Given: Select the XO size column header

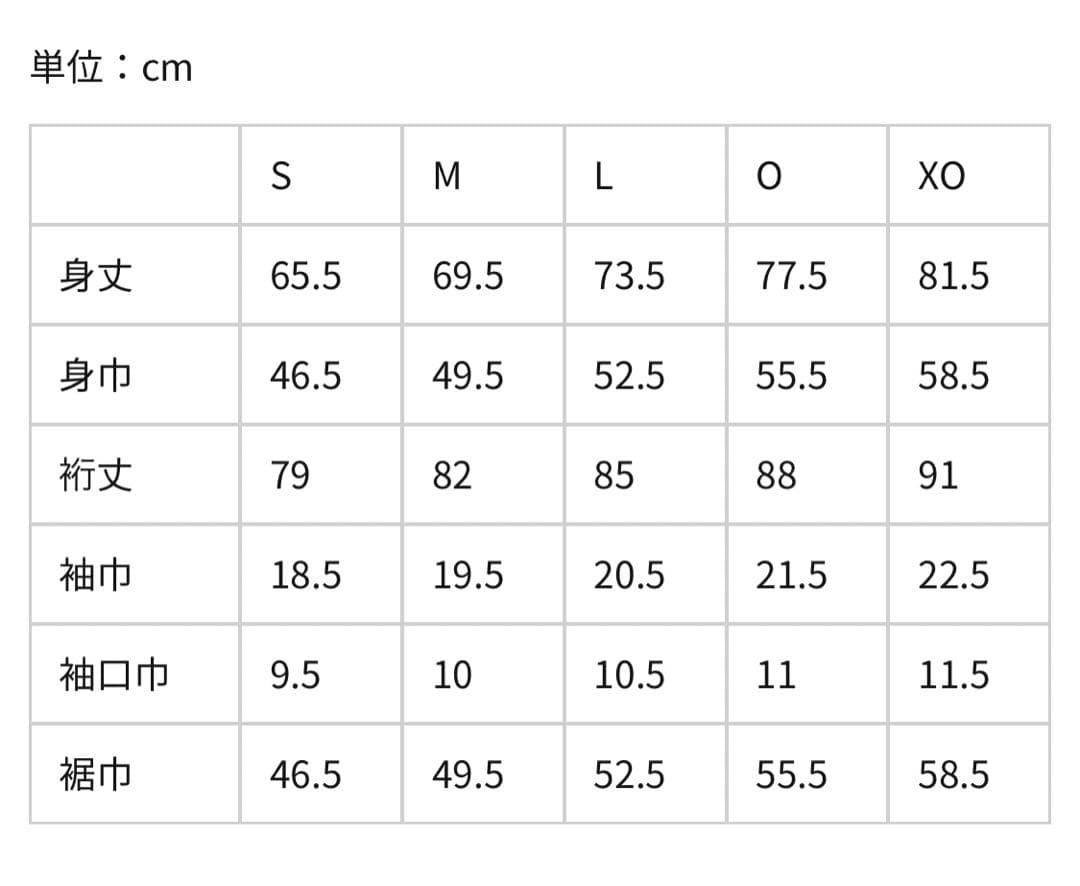Looking at the screenshot, I should coord(941,176).
